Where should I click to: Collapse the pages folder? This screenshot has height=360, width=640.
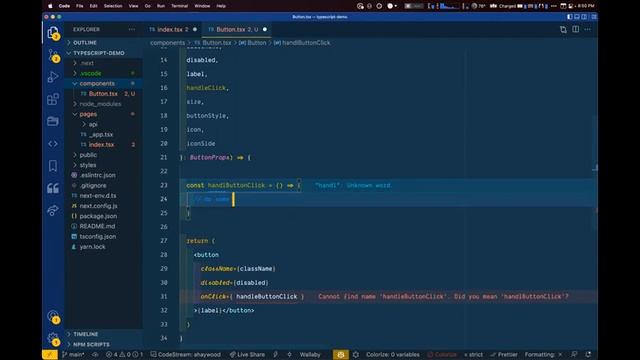click(x=88, y=114)
